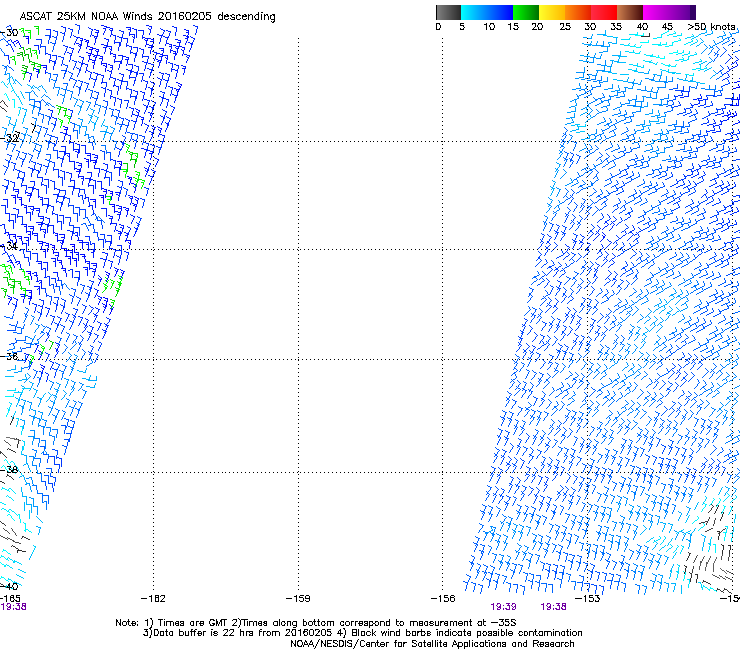Click the longitude label -159
This screenshot has width=740, height=650.
(x=298, y=599)
